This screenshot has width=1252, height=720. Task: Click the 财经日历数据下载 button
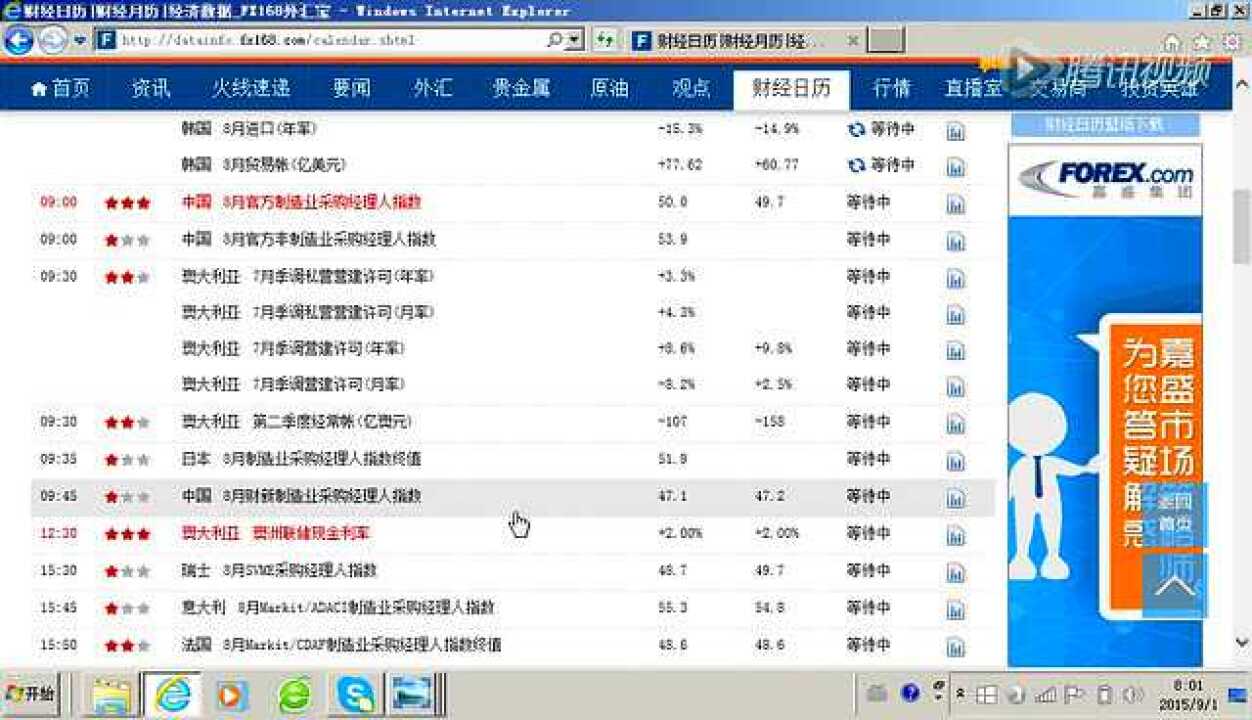point(1104,125)
